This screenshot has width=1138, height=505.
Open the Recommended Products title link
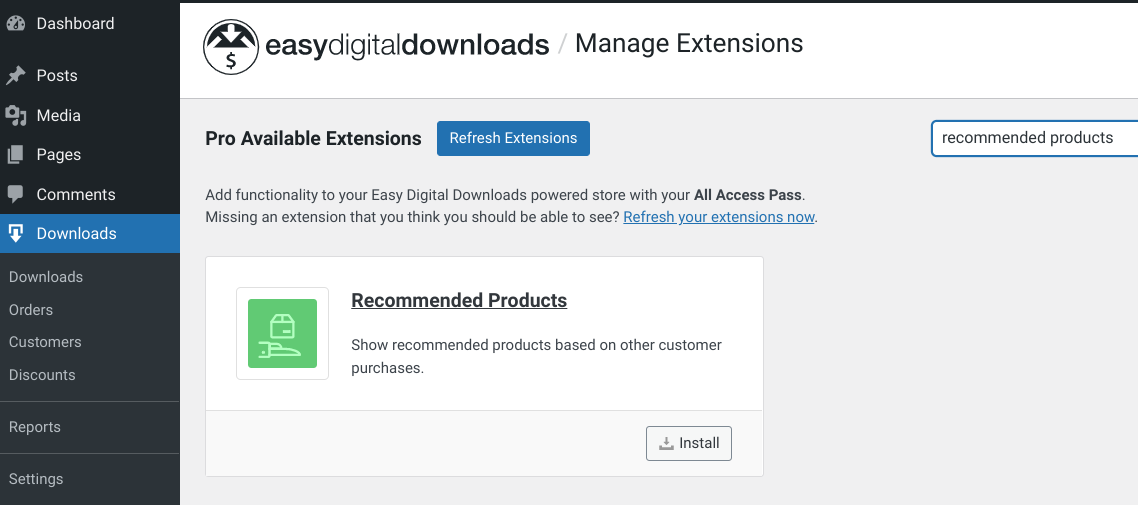[459, 300]
